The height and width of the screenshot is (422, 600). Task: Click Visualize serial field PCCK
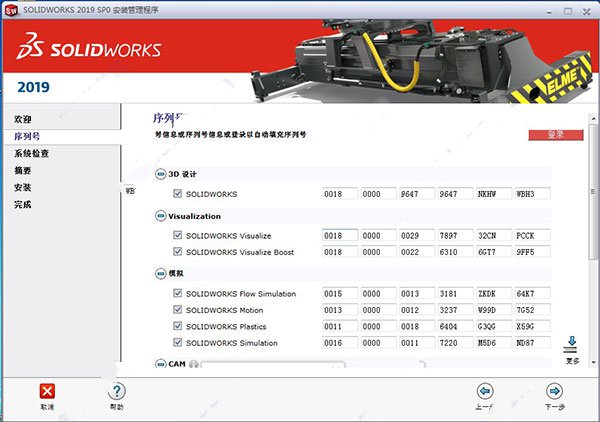coord(533,235)
